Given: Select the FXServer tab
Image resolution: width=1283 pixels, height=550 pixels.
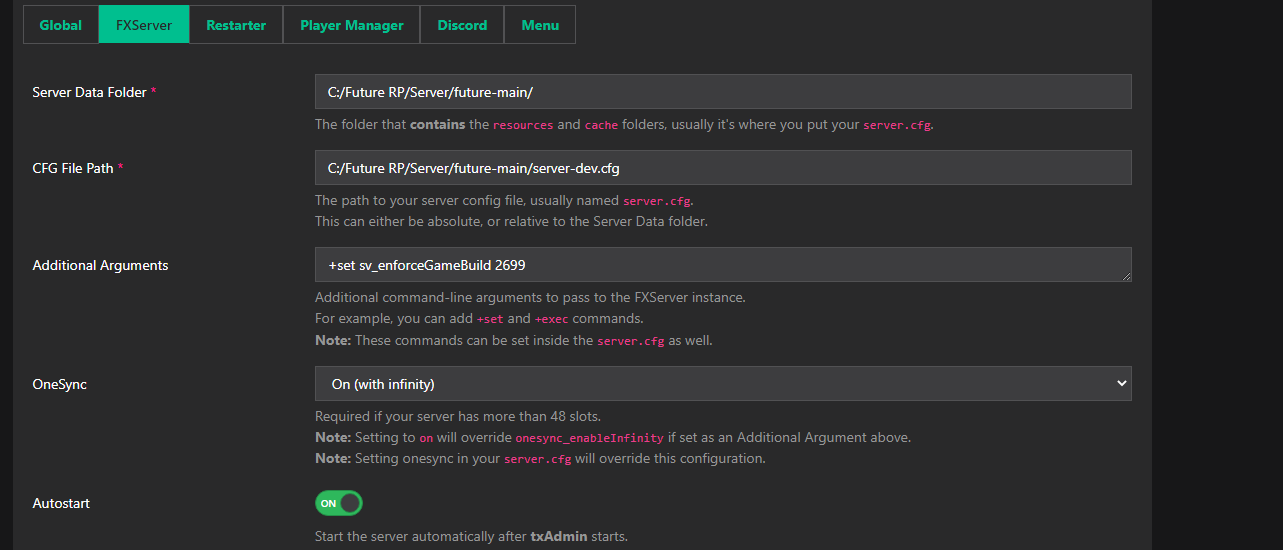Looking at the screenshot, I should [144, 25].
